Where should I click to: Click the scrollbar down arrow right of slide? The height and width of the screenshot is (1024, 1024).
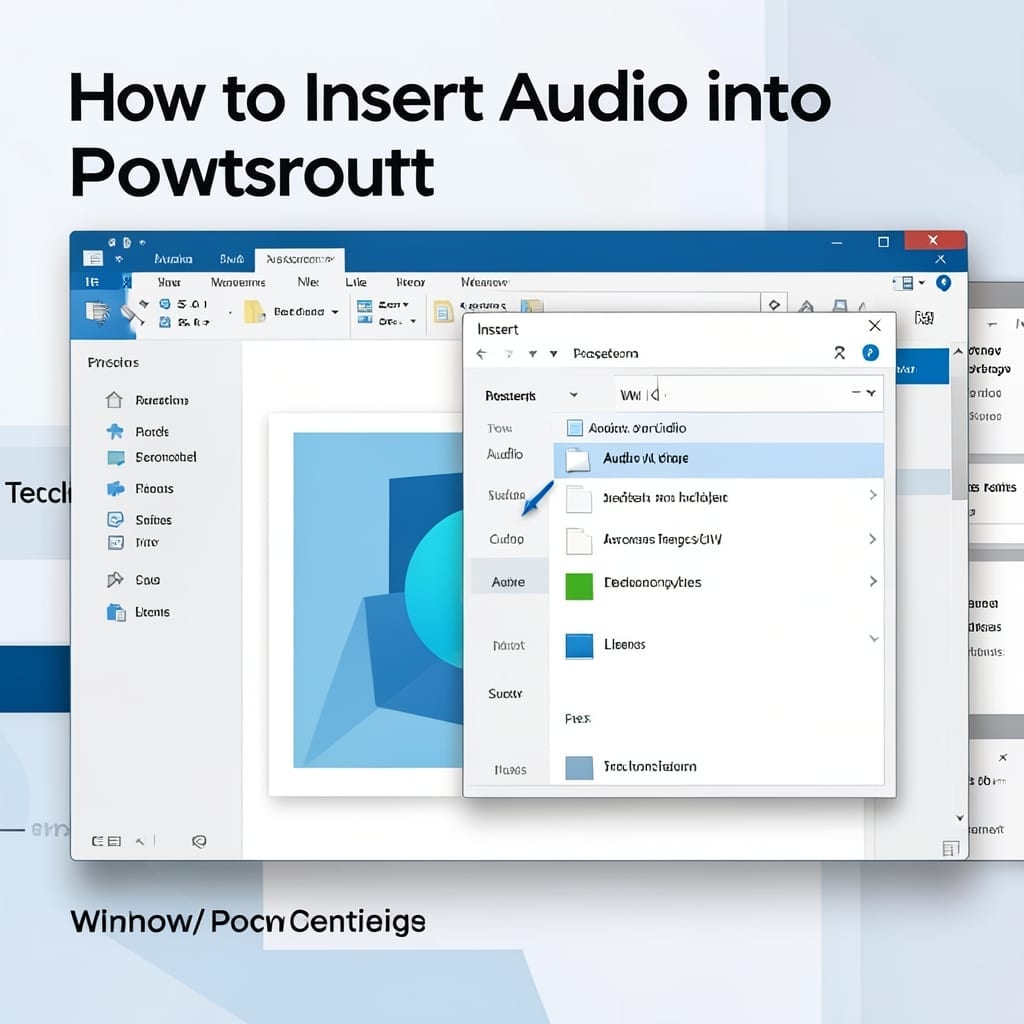(x=959, y=818)
